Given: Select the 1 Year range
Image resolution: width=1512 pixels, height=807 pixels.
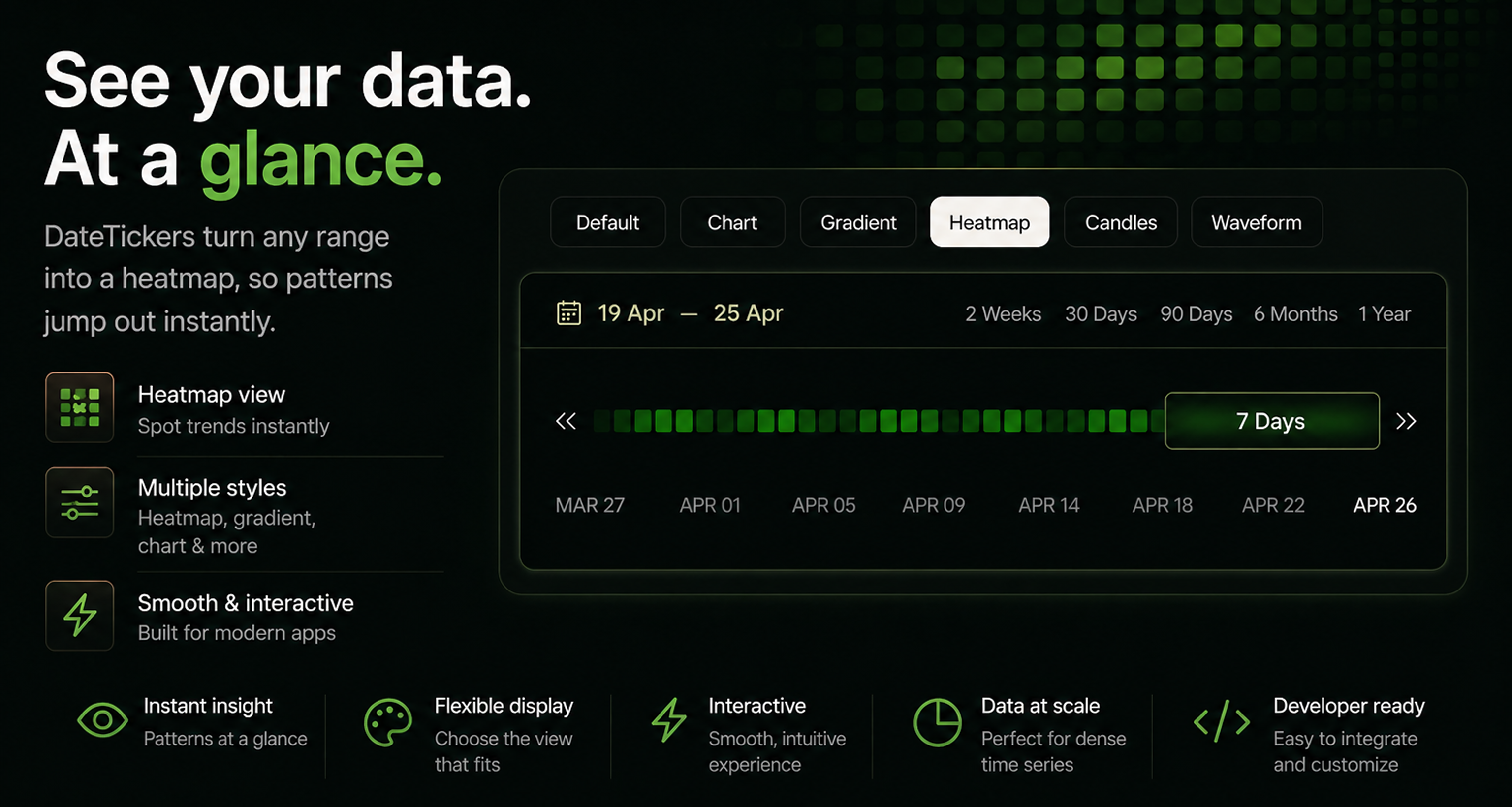Looking at the screenshot, I should [x=1384, y=314].
